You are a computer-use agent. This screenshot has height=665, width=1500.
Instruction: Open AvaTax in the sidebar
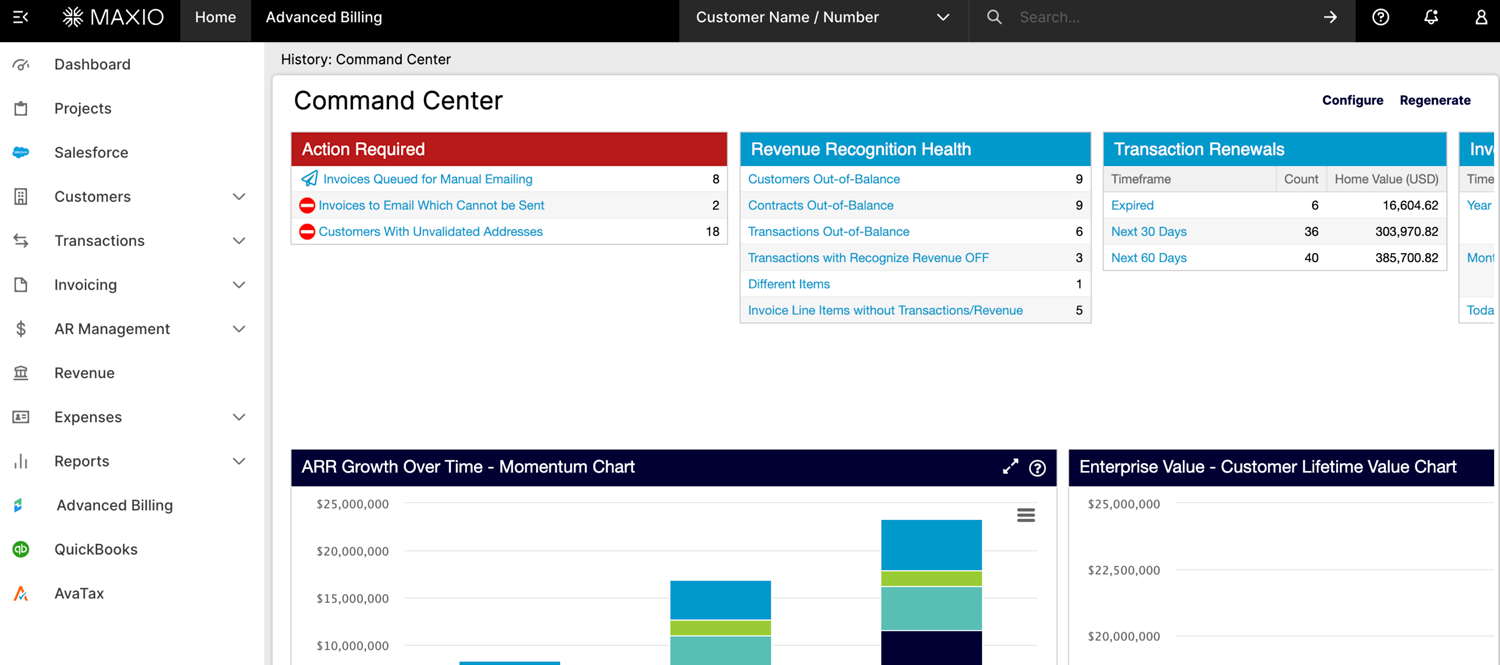79,593
